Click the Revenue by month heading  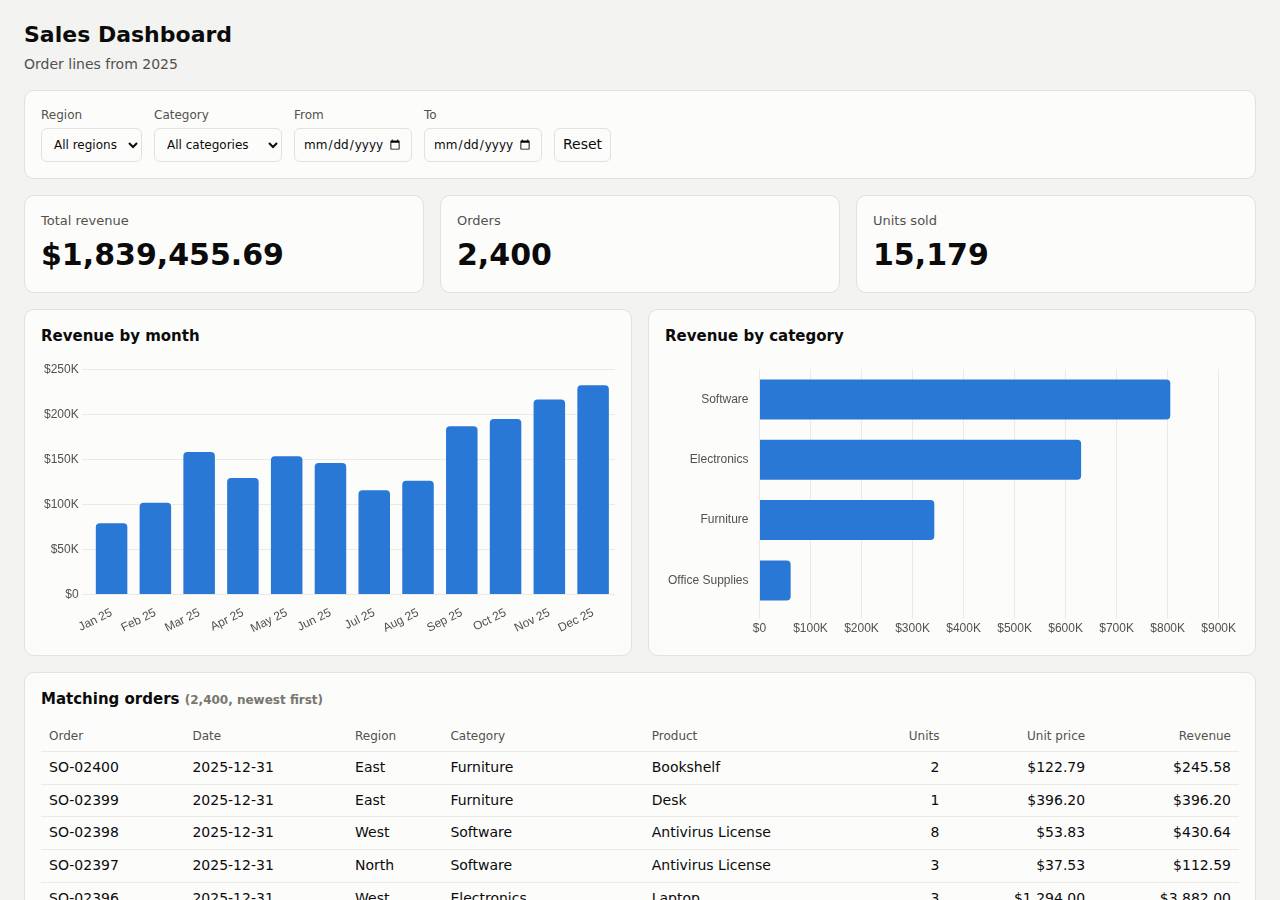click(x=120, y=336)
